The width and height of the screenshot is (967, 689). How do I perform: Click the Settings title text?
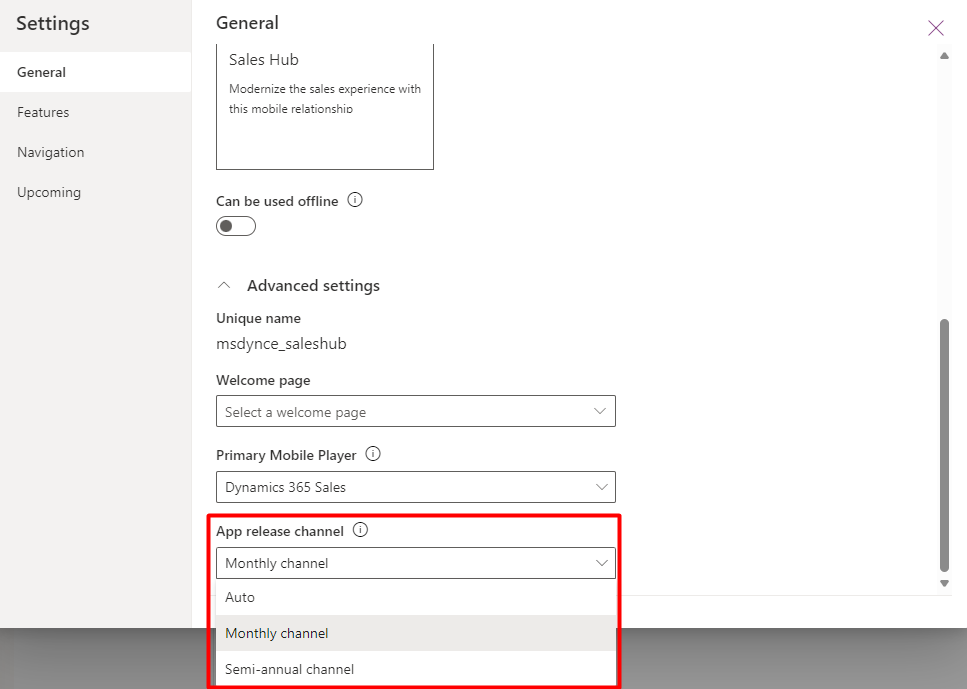pyautogui.click(x=53, y=23)
